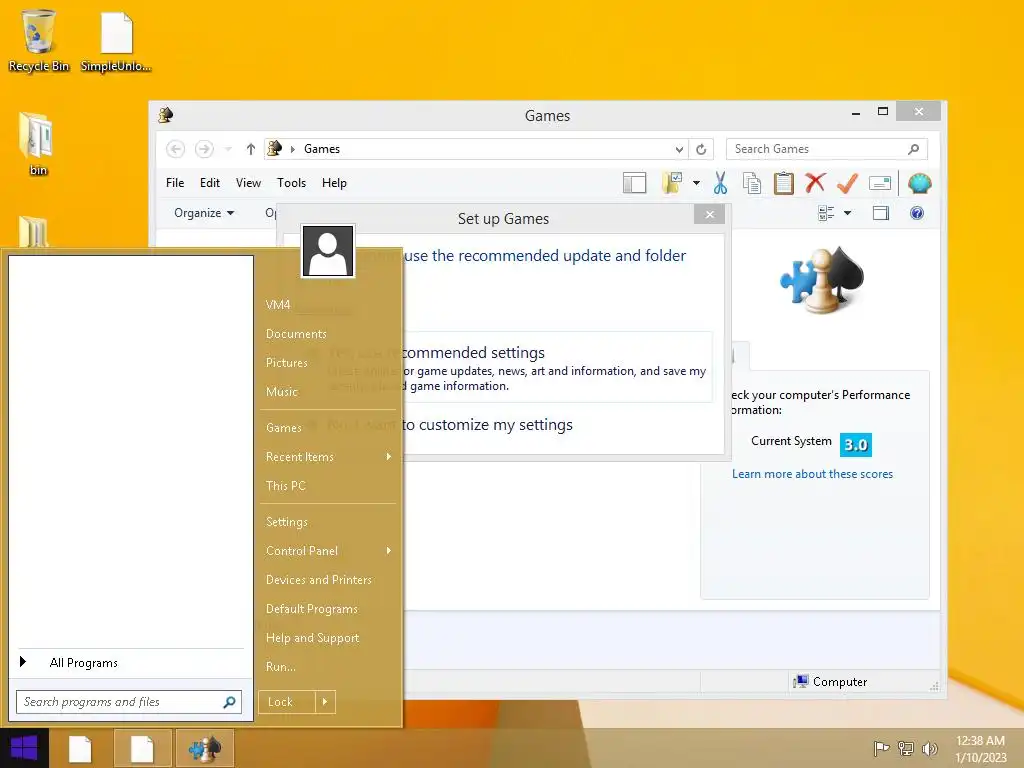Select the SimpleUnlo... desktop file
The width and height of the screenshot is (1024, 768).
pyautogui.click(x=116, y=42)
